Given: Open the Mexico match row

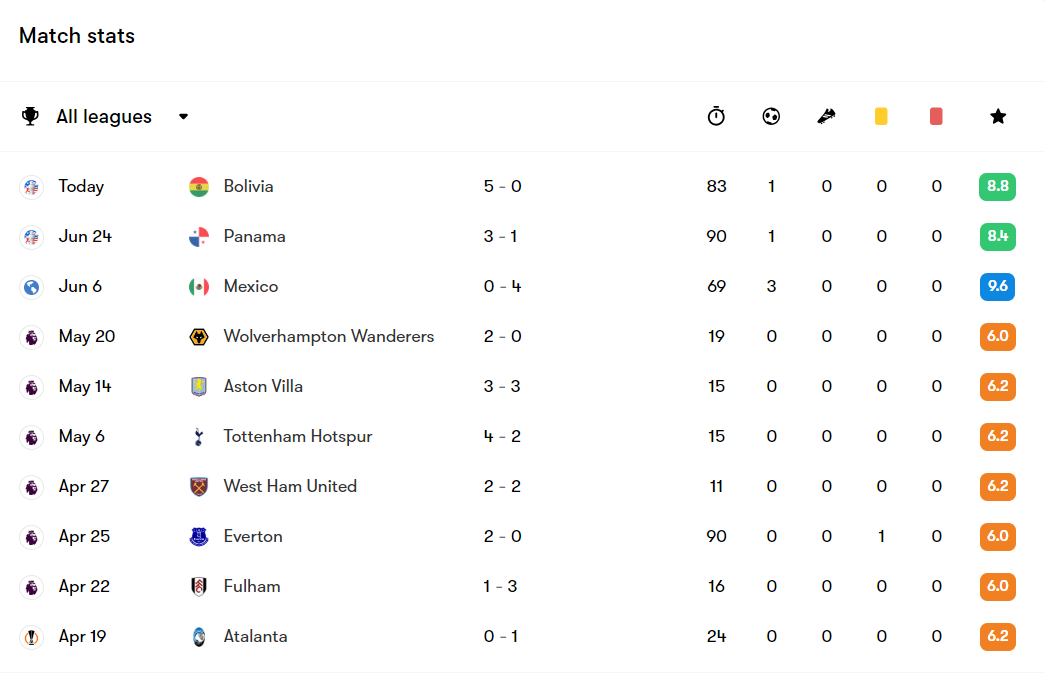Looking at the screenshot, I should pos(251,287).
